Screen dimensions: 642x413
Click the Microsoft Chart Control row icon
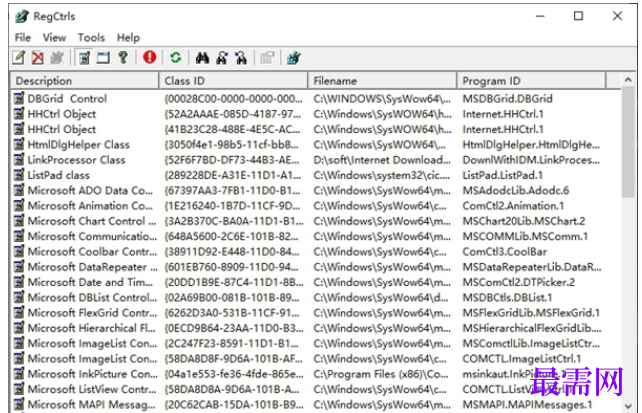19,221
